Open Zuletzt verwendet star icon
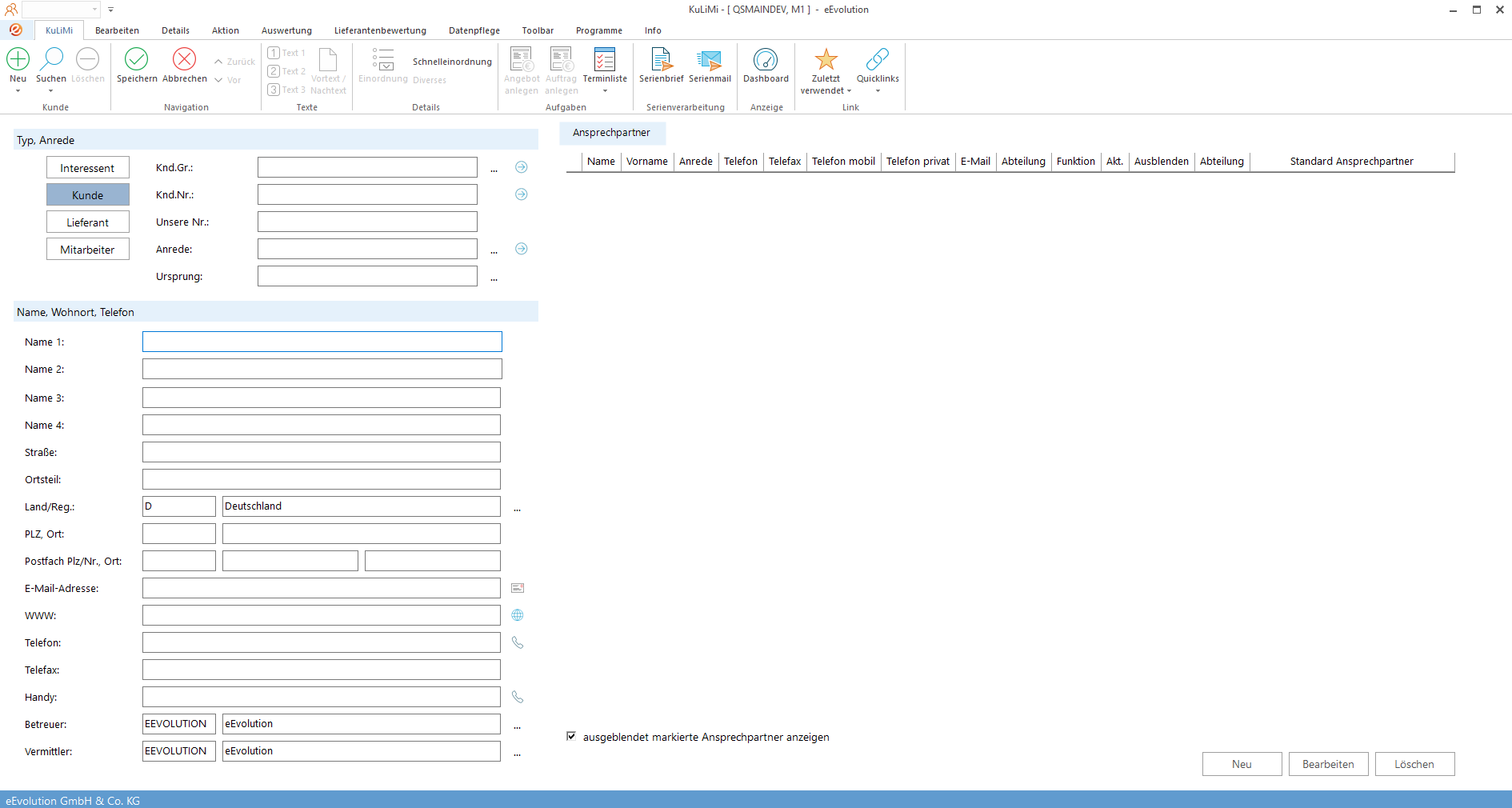This screenshot has width=1512, height=808. tap(826, 59)
